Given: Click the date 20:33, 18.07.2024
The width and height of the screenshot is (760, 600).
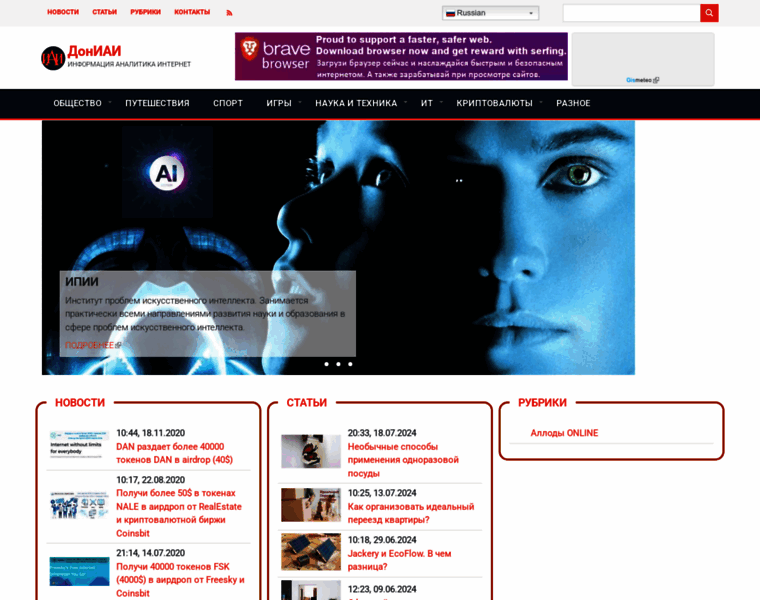Looking at the screenshot, I should pos(382,433).
